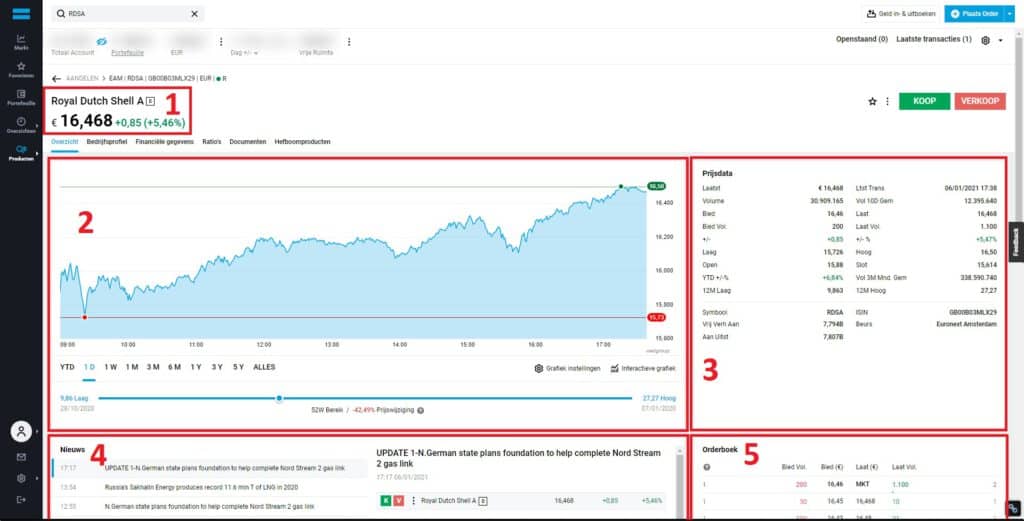Go back with the left arrow

56,78
